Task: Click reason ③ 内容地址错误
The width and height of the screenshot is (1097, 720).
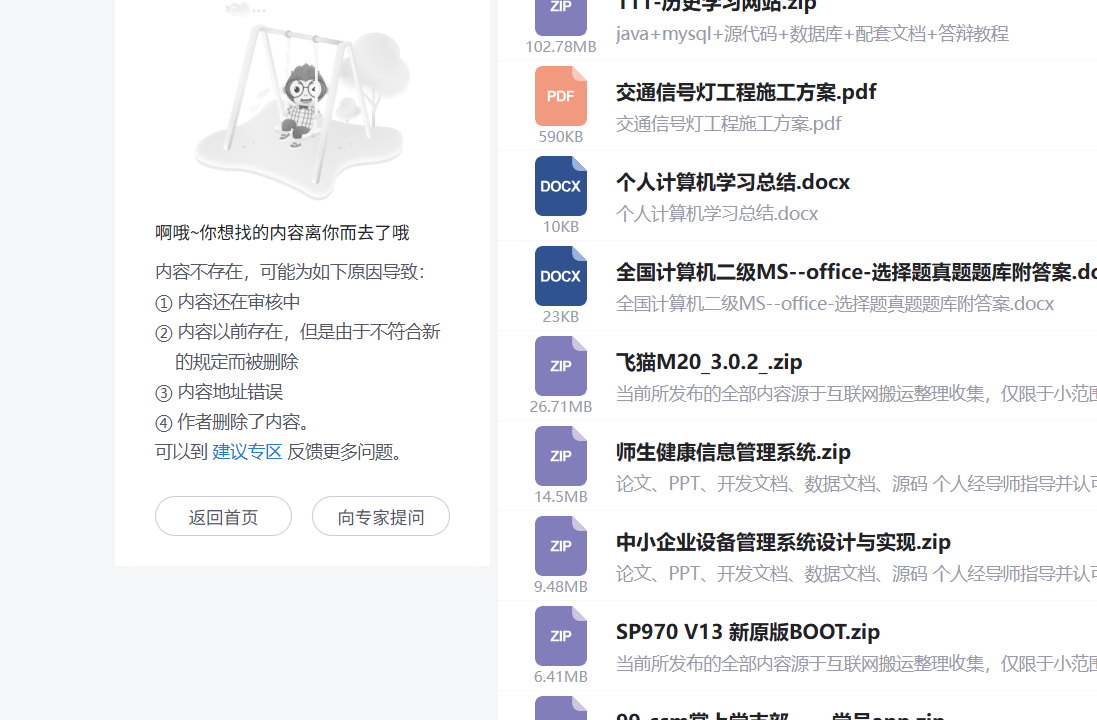Action: tap(219, 392)
